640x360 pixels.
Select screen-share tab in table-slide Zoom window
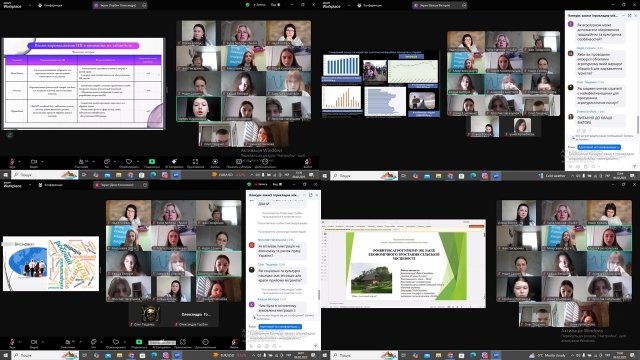pyautogui.click(x=120, y=5)
